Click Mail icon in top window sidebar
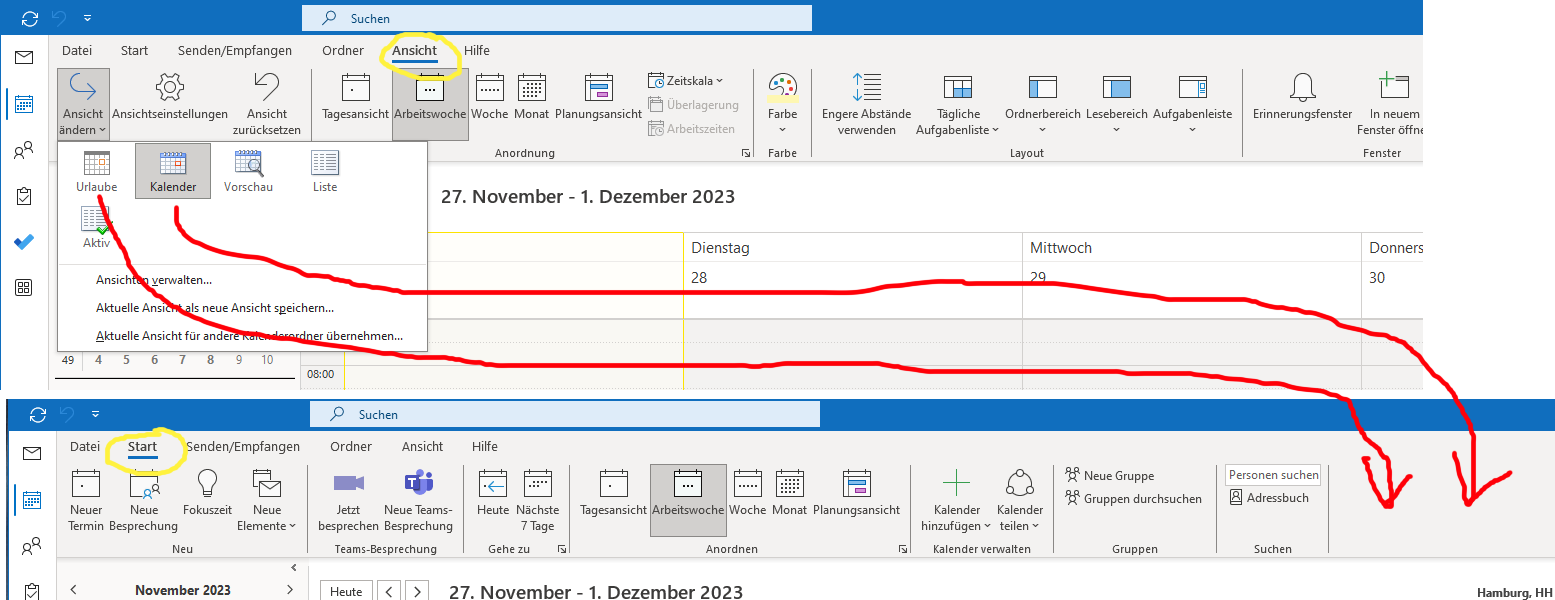This screenshot has width=1555, height=600. tap(24, 57)
